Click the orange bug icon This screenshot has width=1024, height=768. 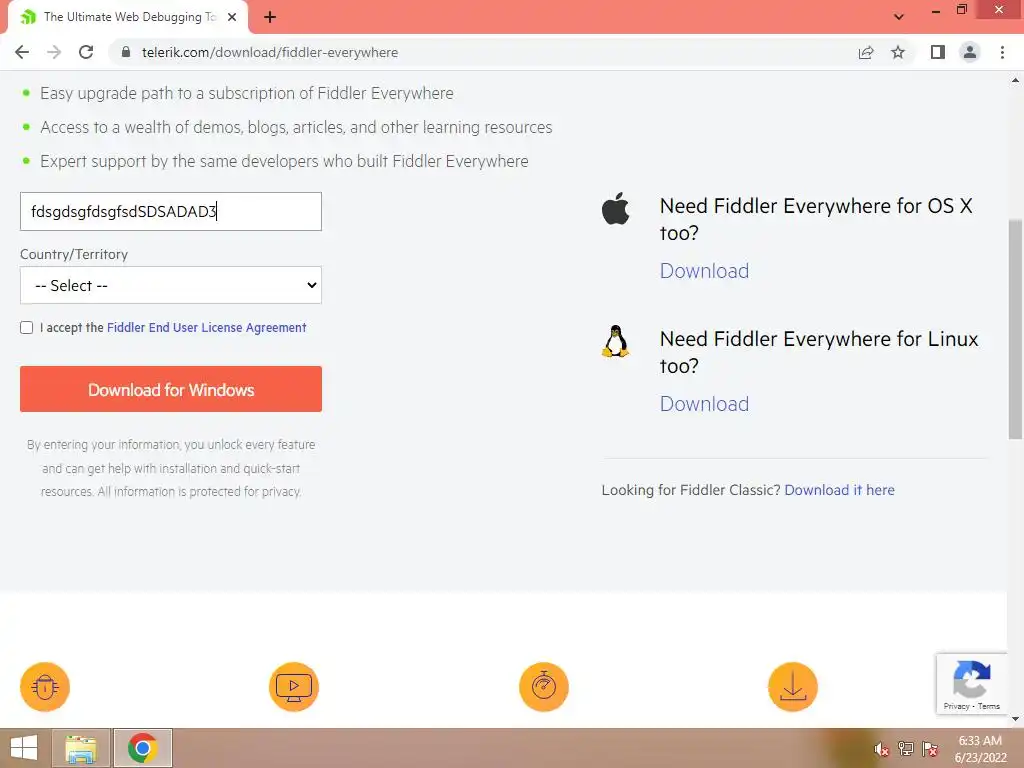point(45,687)
